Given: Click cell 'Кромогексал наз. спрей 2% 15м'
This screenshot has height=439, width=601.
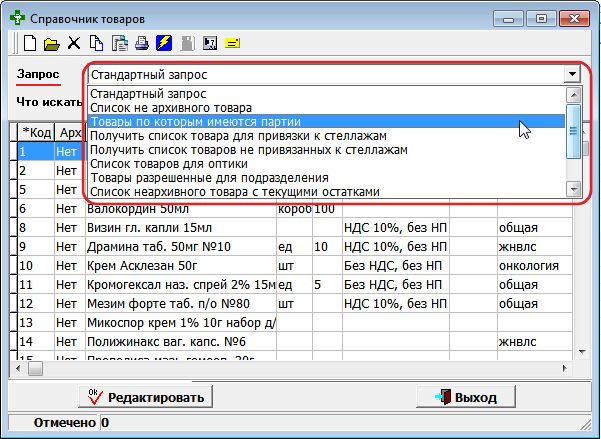Looking at the screenshot, I should click(x=181, y=285).
